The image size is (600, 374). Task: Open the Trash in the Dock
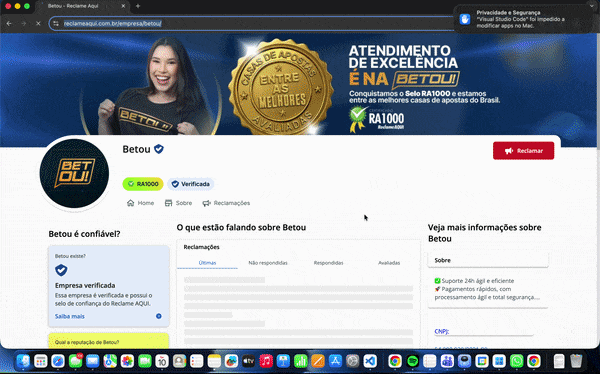pyautogui.click(x=576, y=361)
